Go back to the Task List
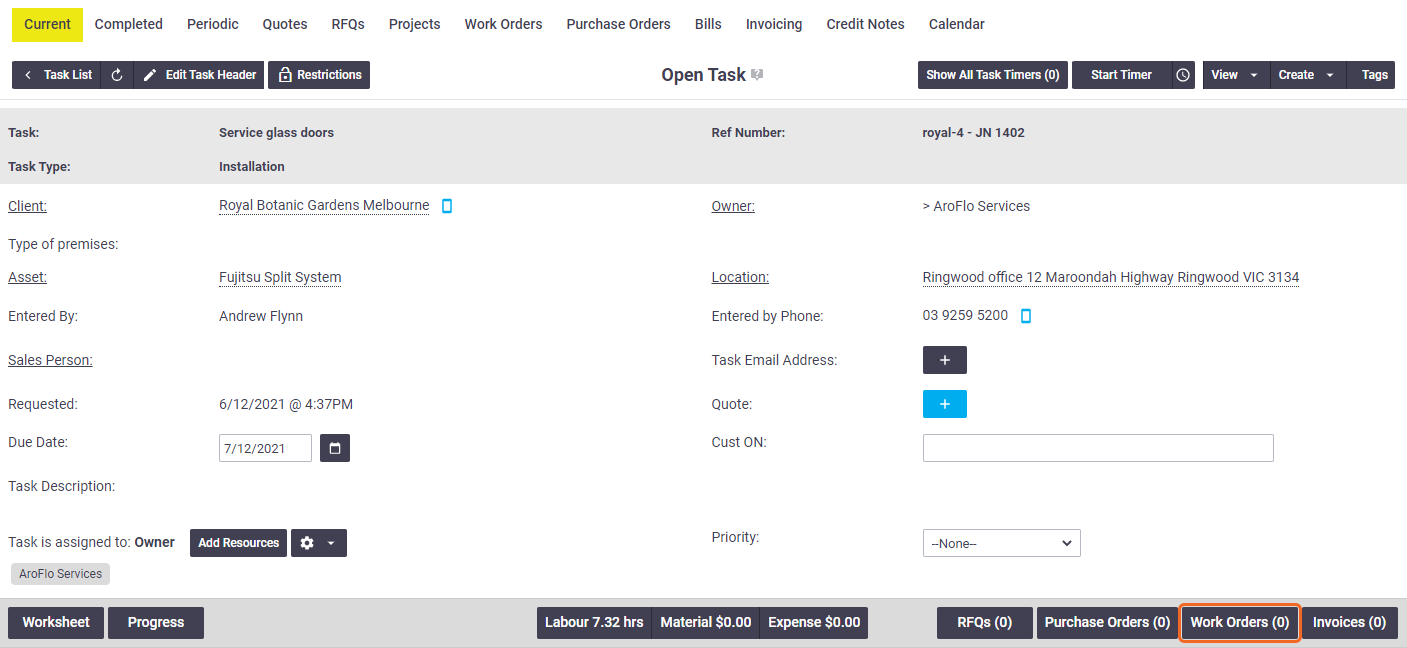Image resolution: width=1407 pixels, height=648 pixels. point(57,75)
